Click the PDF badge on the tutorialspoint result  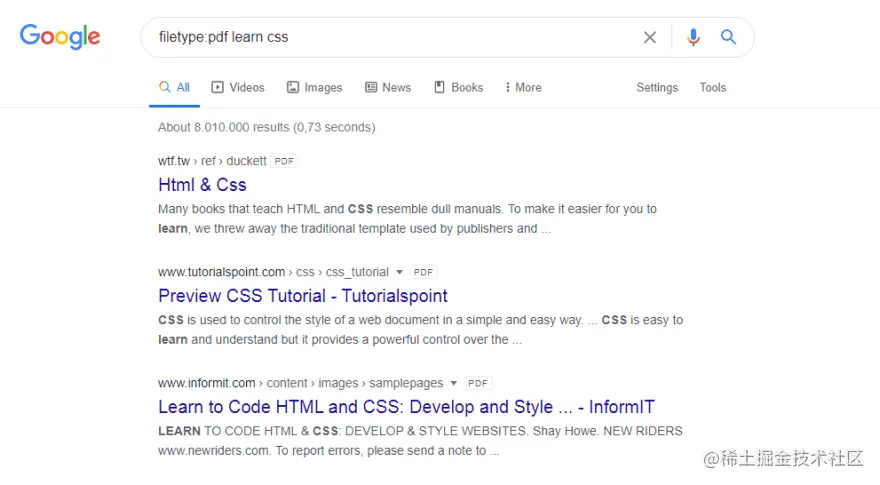[x=424, y=272]
